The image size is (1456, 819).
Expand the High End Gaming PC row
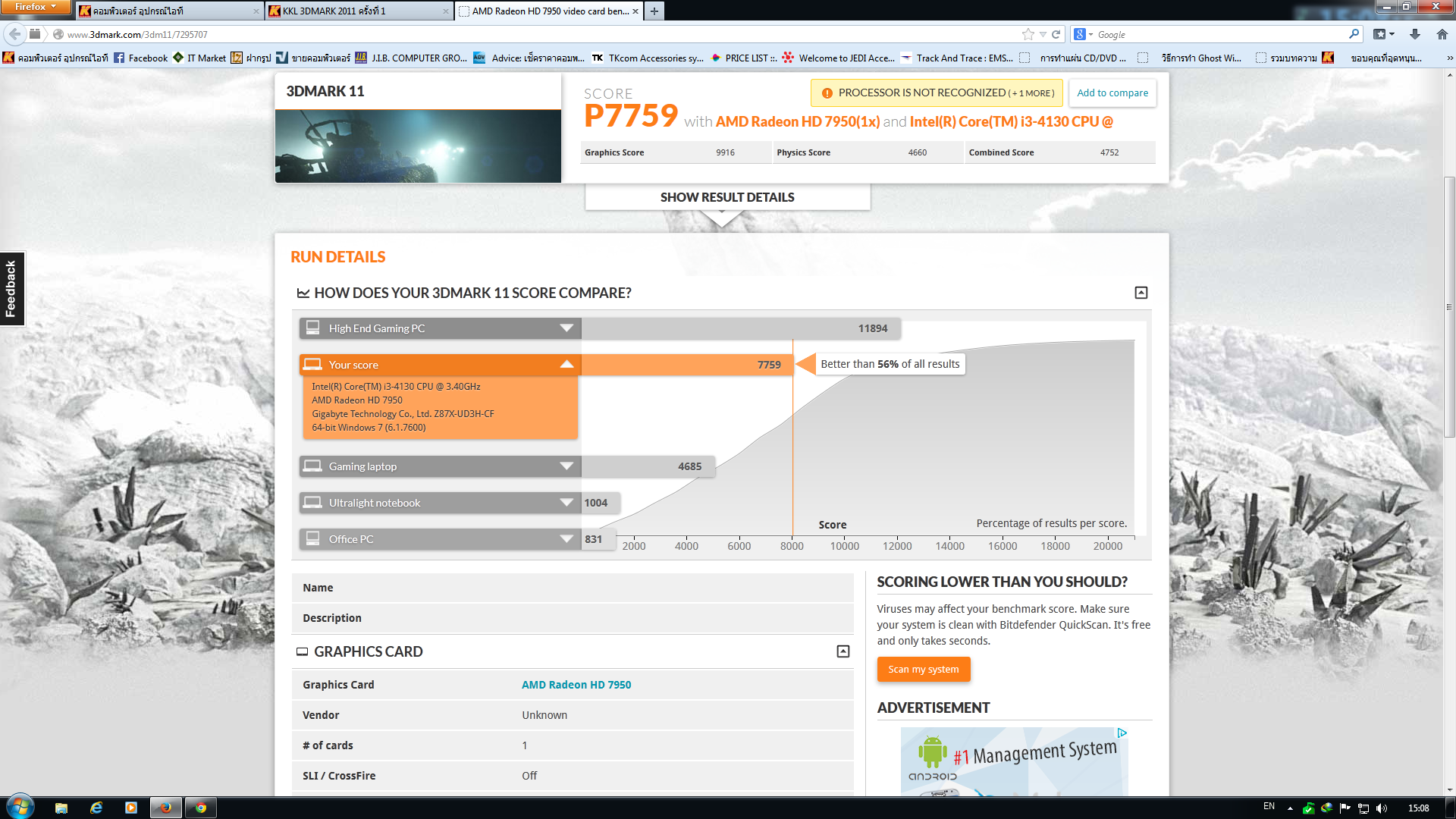coord(566,328)
